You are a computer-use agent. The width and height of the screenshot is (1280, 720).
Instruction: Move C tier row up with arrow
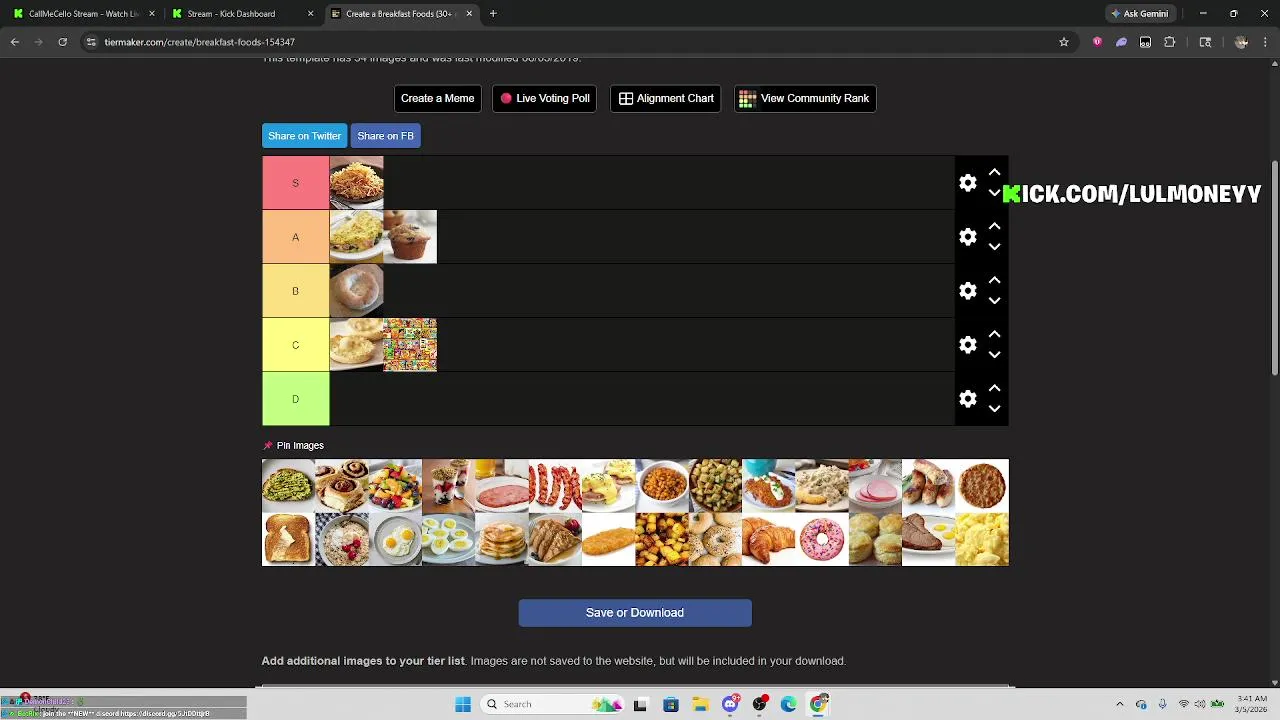[x=994, y=335]
